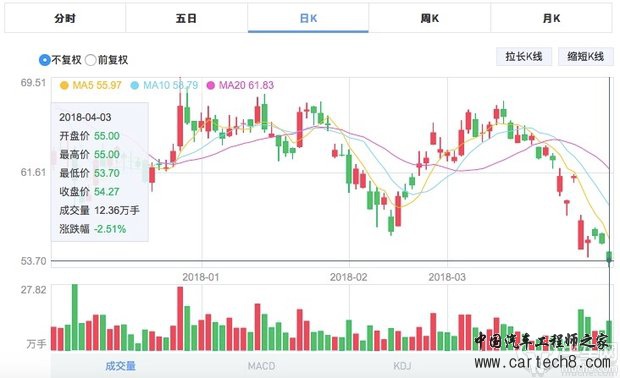Select the 前复权 radio option
620x378 pixels.
point(91,60)
